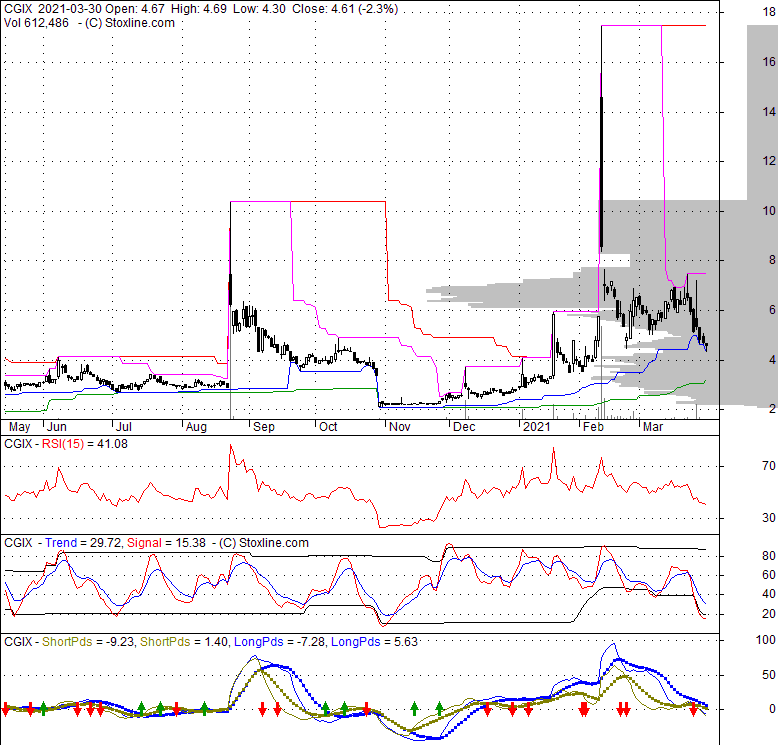
Task: Click the 'Nov' month label
Action: click(x=399, y=427)
